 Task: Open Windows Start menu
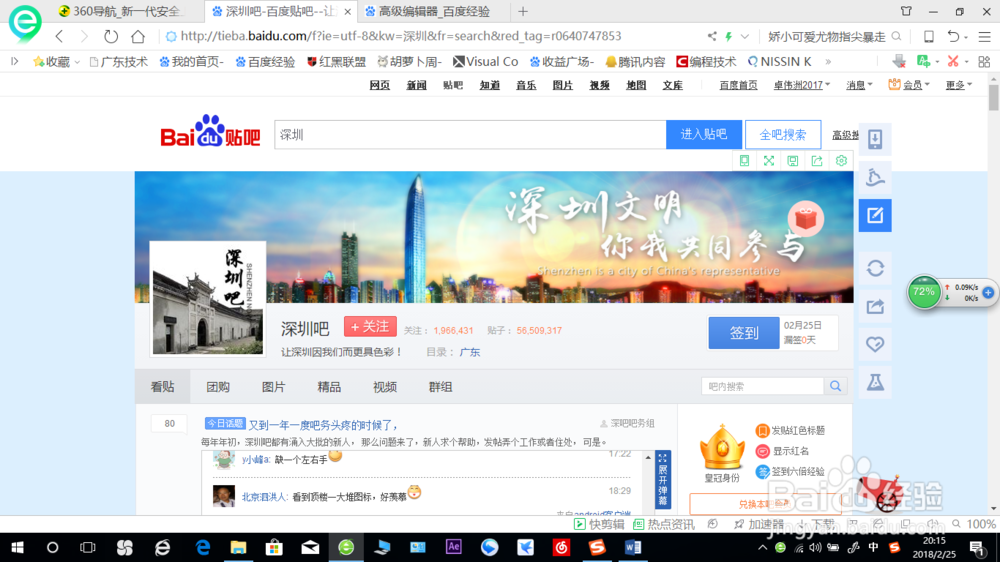point(17,547)
